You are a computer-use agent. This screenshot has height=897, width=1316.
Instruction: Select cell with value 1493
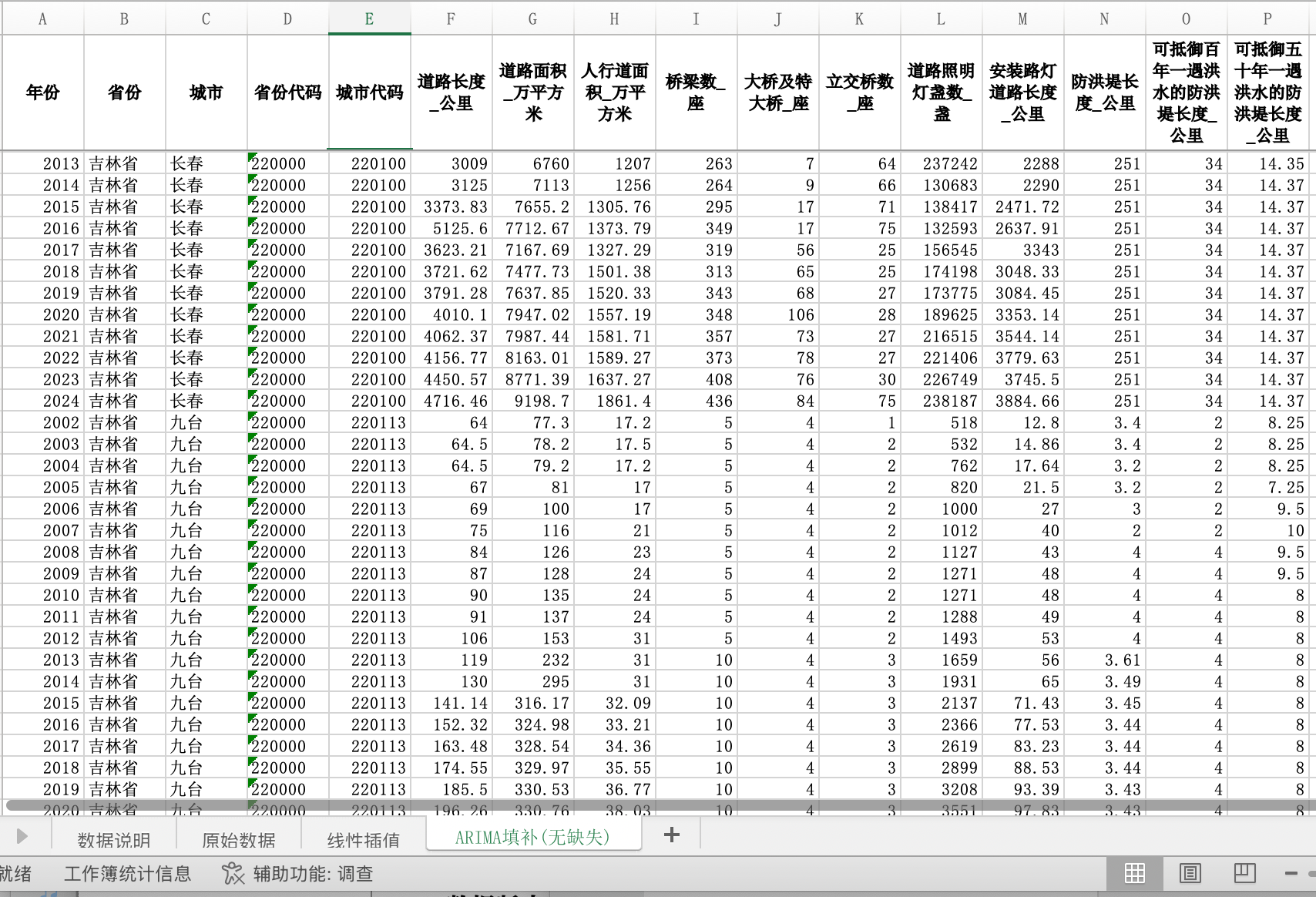pos(942,638)
